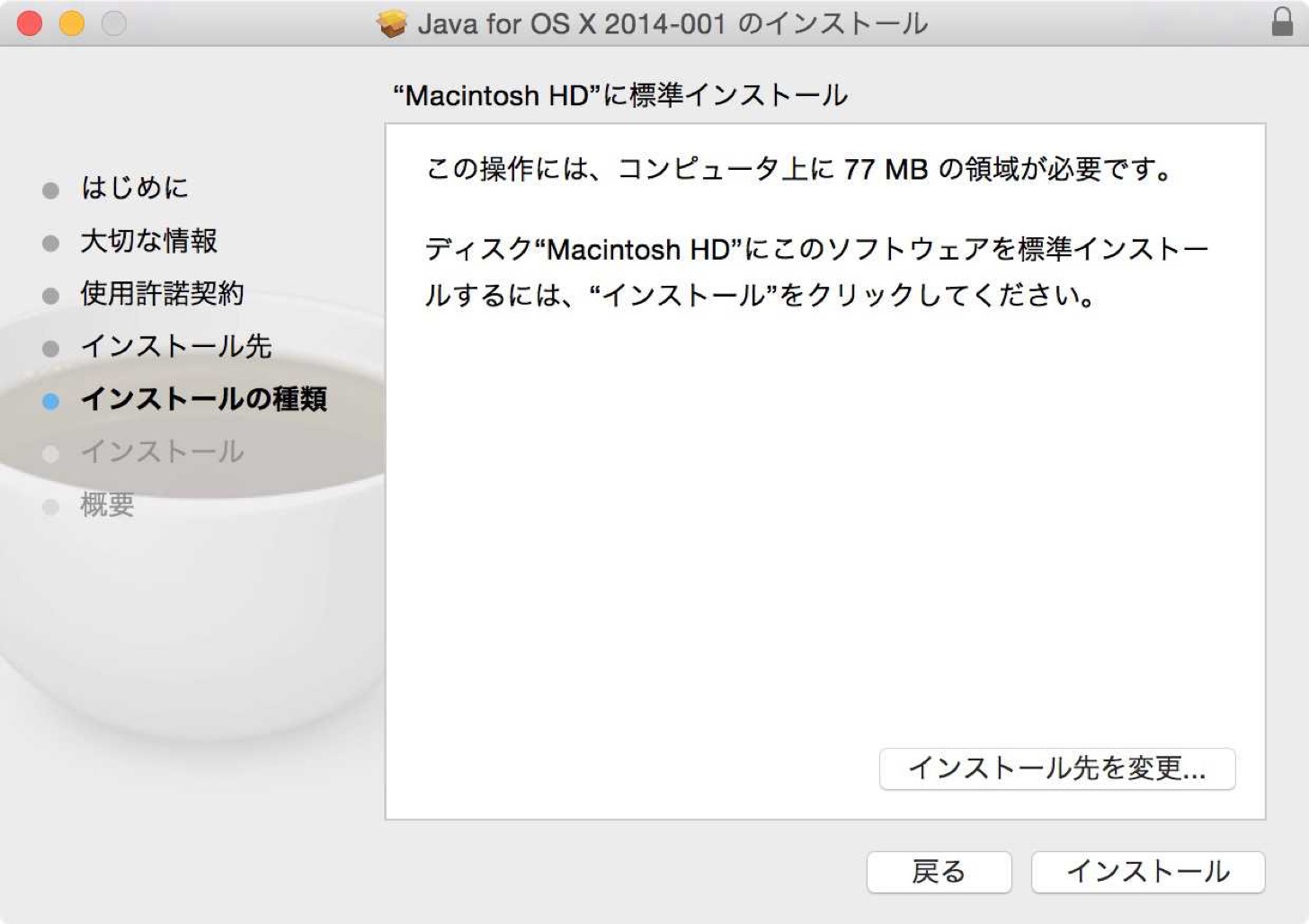1309x924 pixels.
Task: Click the text stating 77 MB required
Action: tap(800, 169)
